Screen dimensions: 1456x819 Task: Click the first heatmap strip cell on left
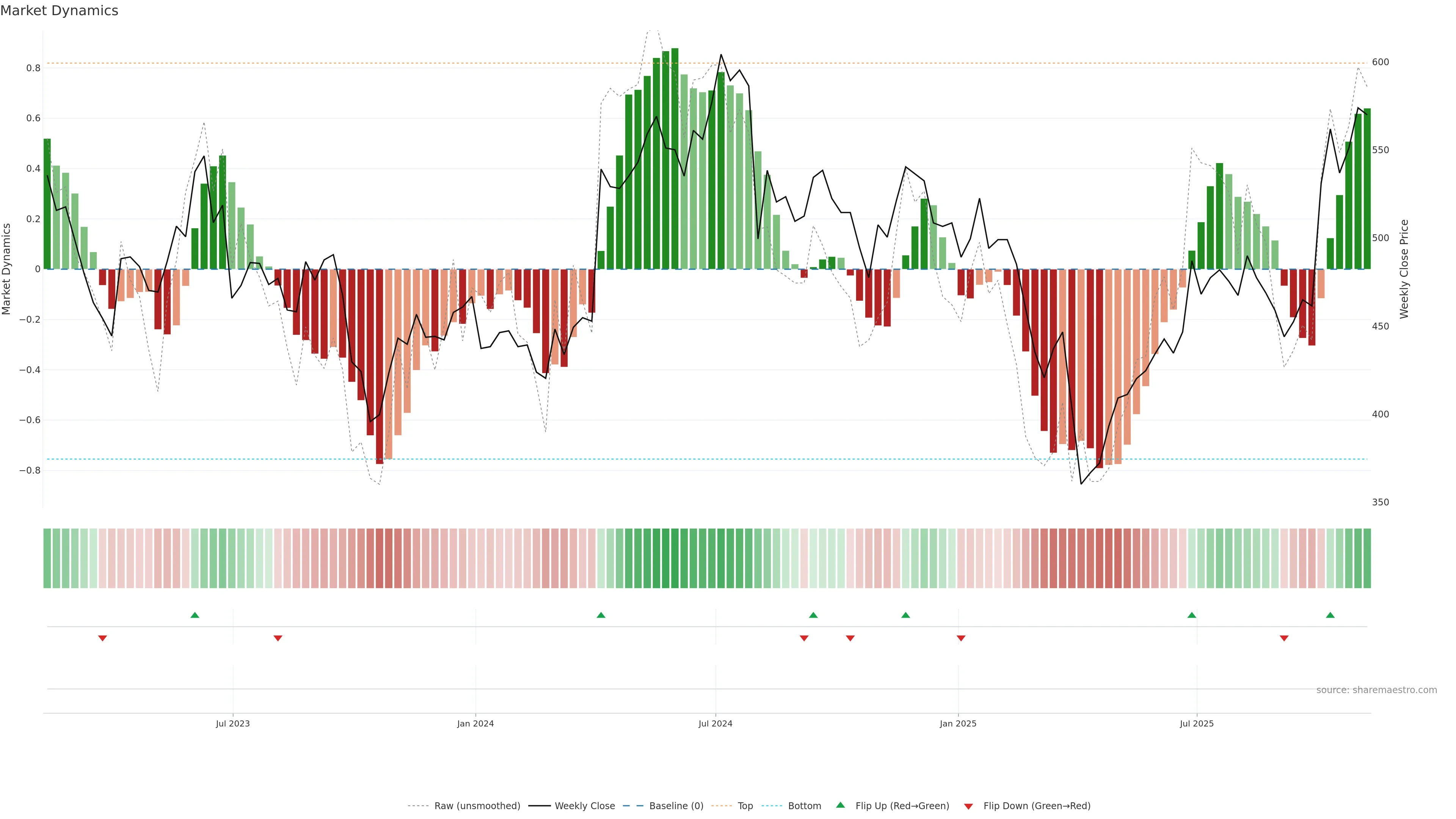[x=47, y=558]
